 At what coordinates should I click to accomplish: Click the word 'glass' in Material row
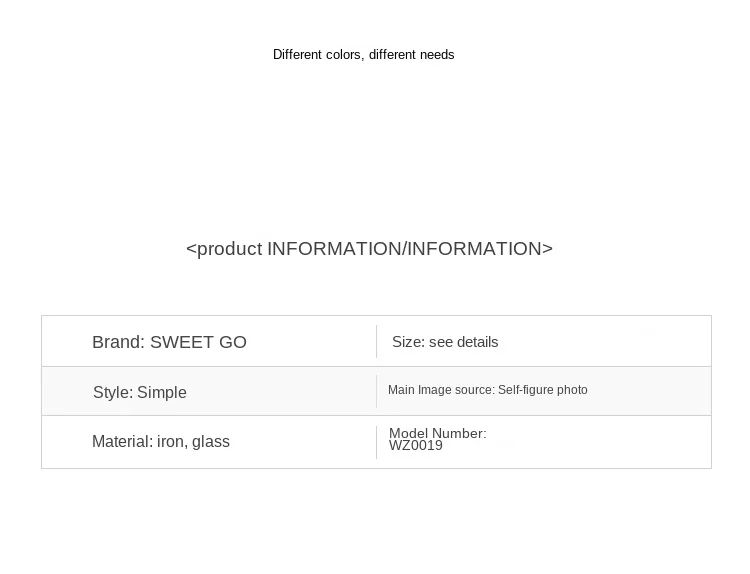(x=210, y=442)
